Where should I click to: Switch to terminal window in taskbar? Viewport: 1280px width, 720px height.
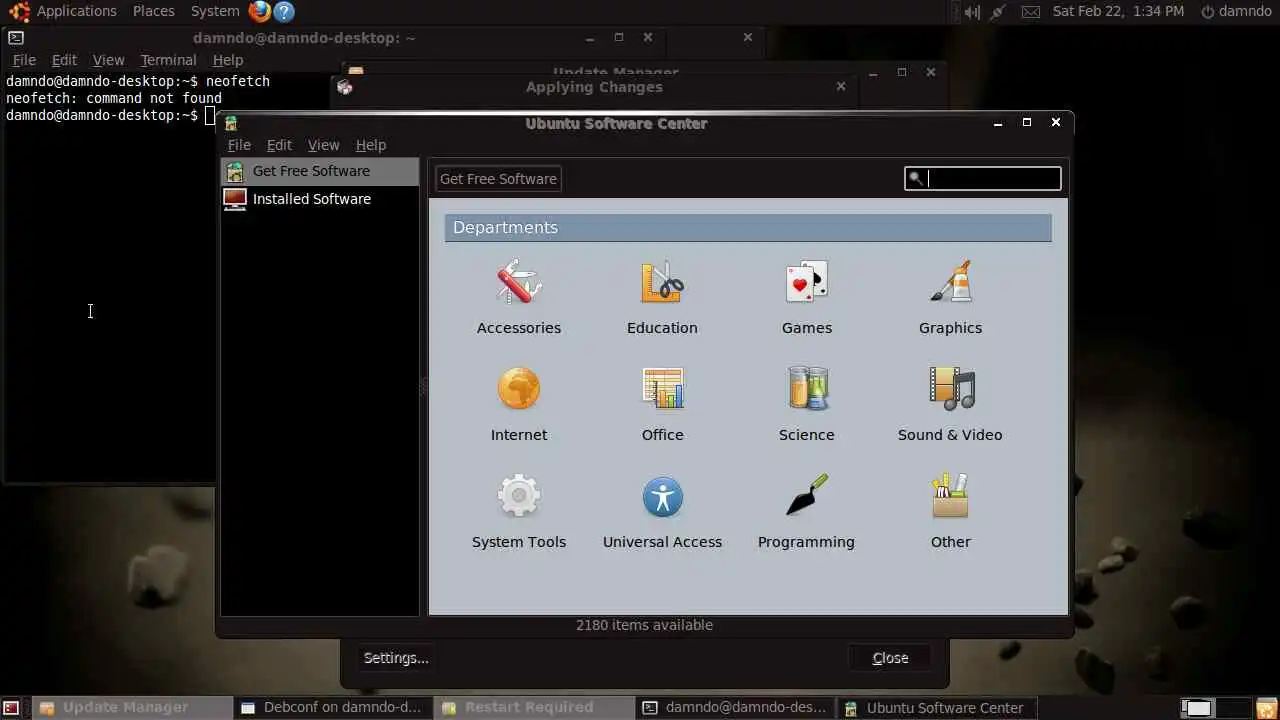tap(735, 708)
